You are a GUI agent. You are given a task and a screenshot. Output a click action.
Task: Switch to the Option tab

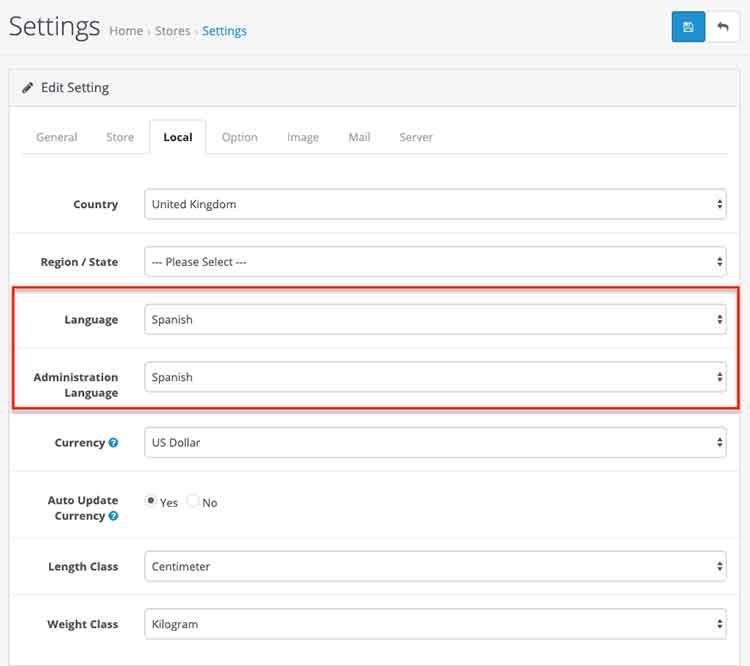[240, 137]
